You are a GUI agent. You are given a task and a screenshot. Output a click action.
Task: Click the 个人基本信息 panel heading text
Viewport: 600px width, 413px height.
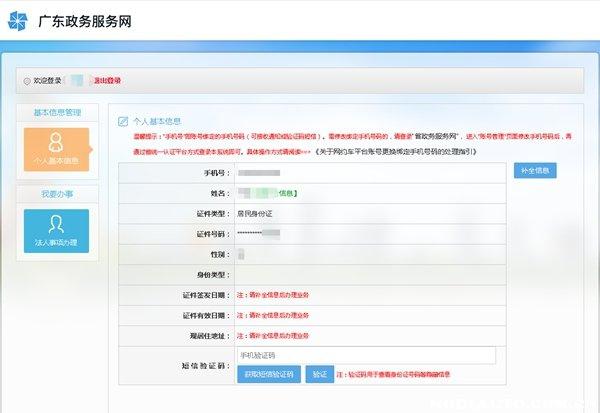157,122
